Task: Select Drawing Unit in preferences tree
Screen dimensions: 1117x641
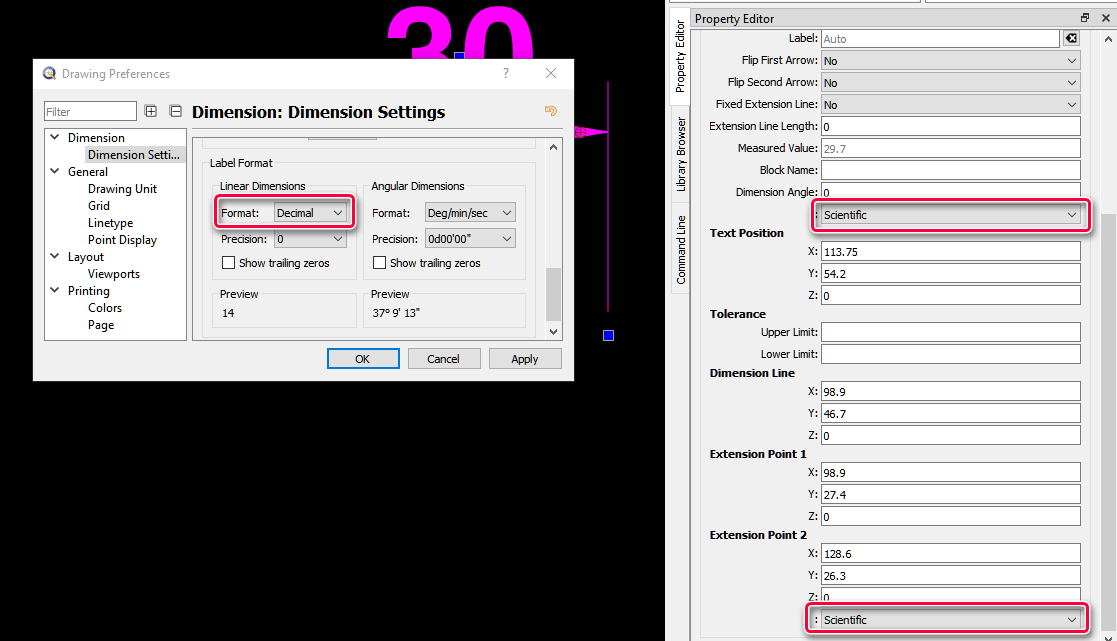Action: pos(122,189)
